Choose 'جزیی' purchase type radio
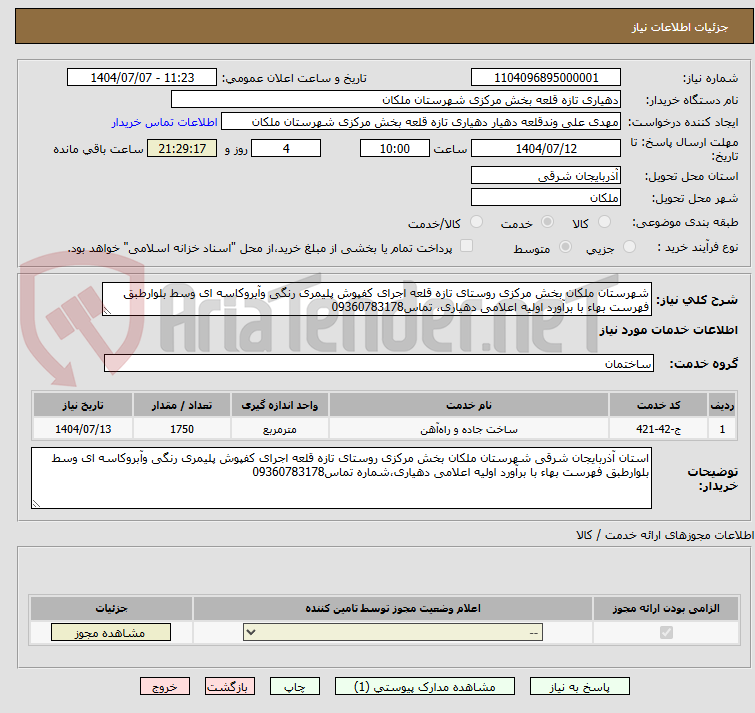The width and height of the screenshot is (755, 713). click(629, 247)
